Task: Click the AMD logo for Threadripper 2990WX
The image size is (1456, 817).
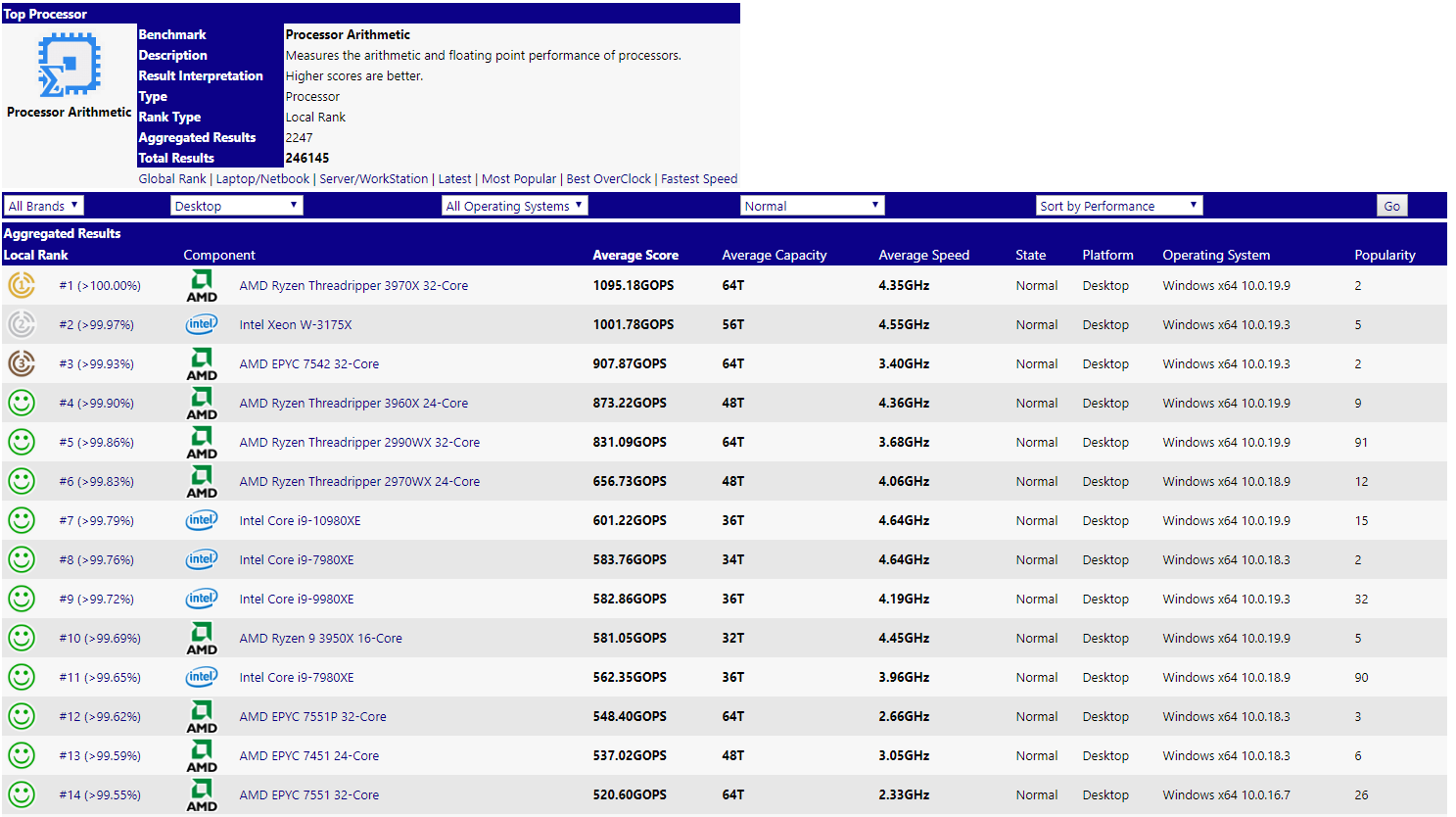Action: click(202, 442)
